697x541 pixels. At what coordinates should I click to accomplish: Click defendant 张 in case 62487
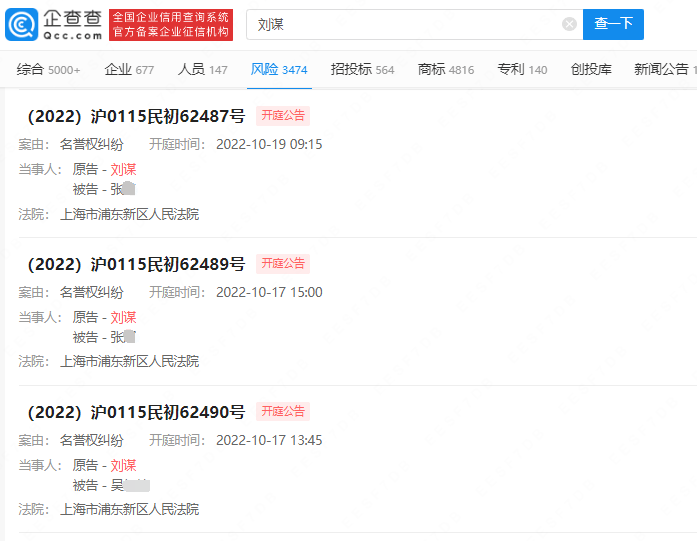pos(123,189)
